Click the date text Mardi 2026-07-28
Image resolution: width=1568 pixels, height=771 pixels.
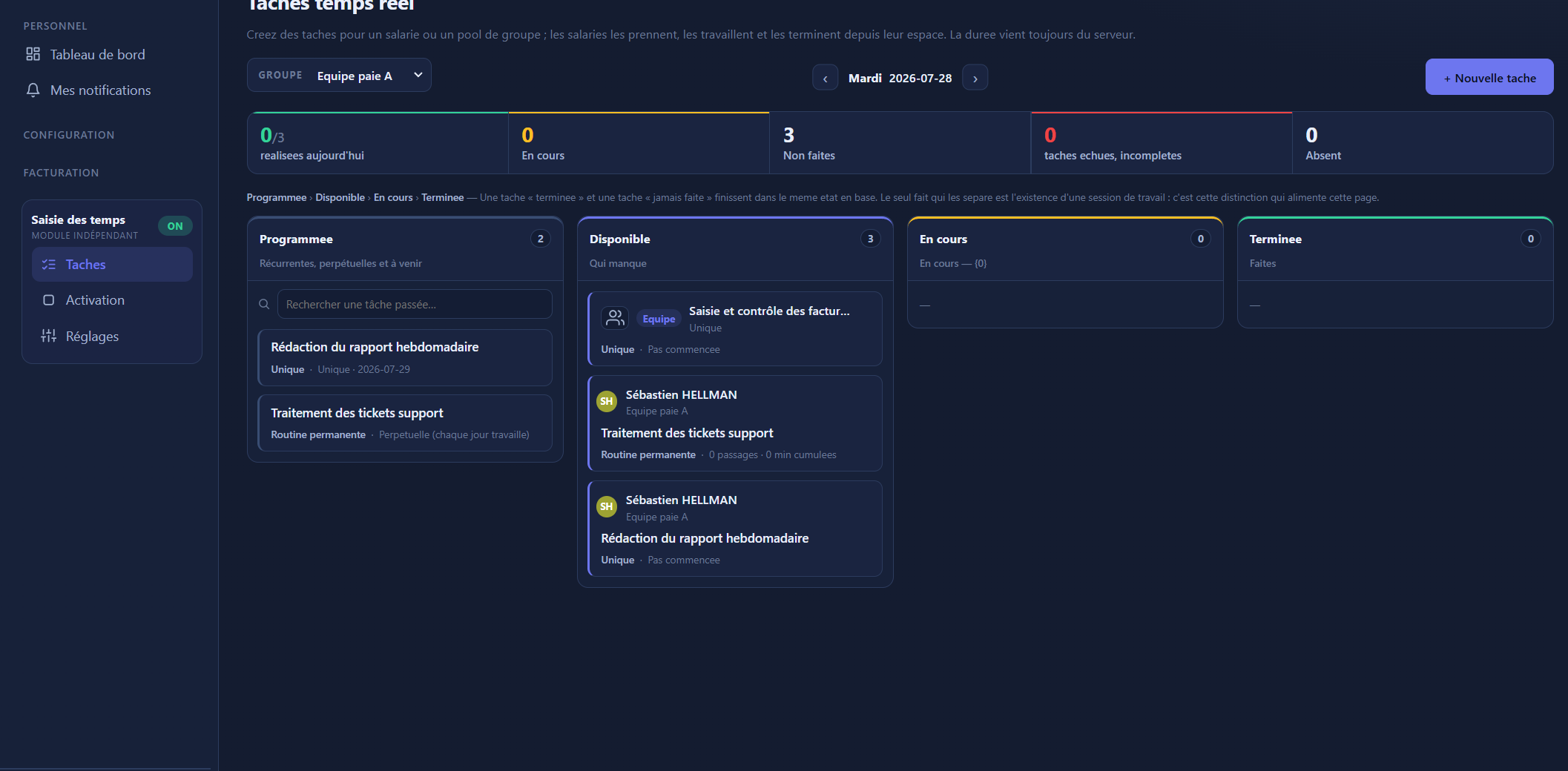(x=900, y=78)
